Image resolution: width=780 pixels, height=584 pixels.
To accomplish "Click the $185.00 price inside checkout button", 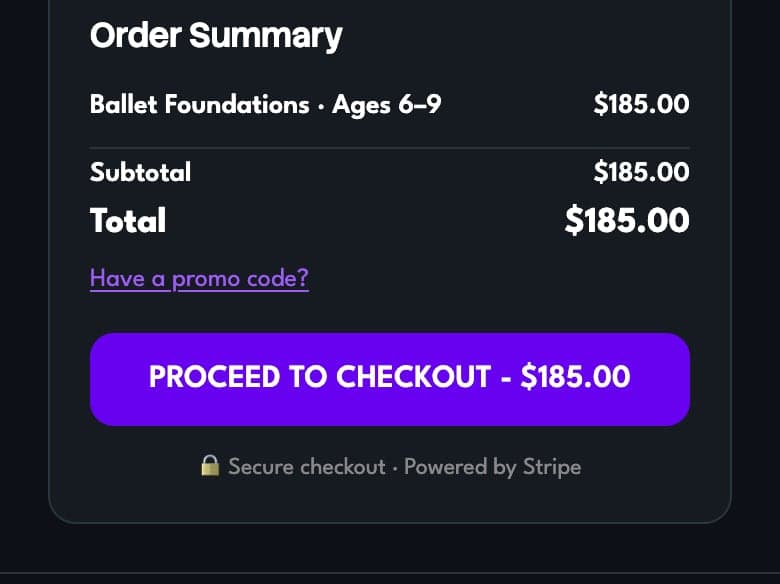I will tap(575, 377).
